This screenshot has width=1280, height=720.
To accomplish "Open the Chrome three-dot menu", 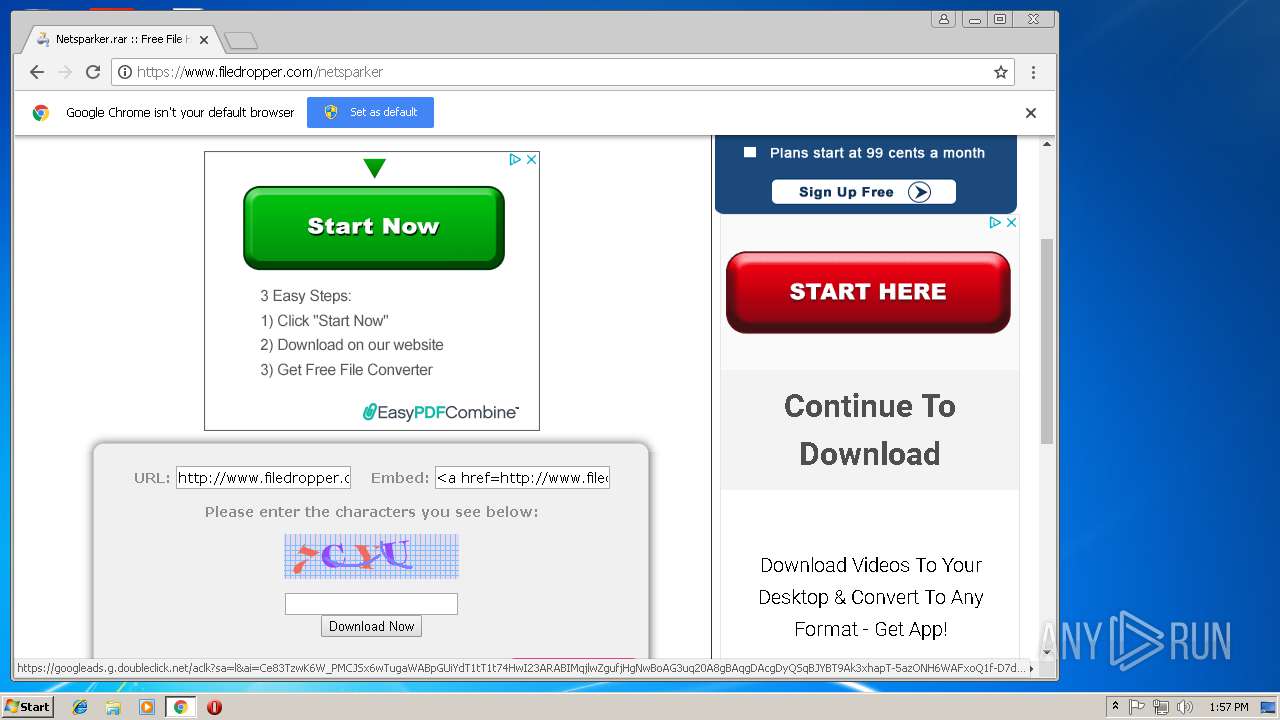I will (1033, 72).
